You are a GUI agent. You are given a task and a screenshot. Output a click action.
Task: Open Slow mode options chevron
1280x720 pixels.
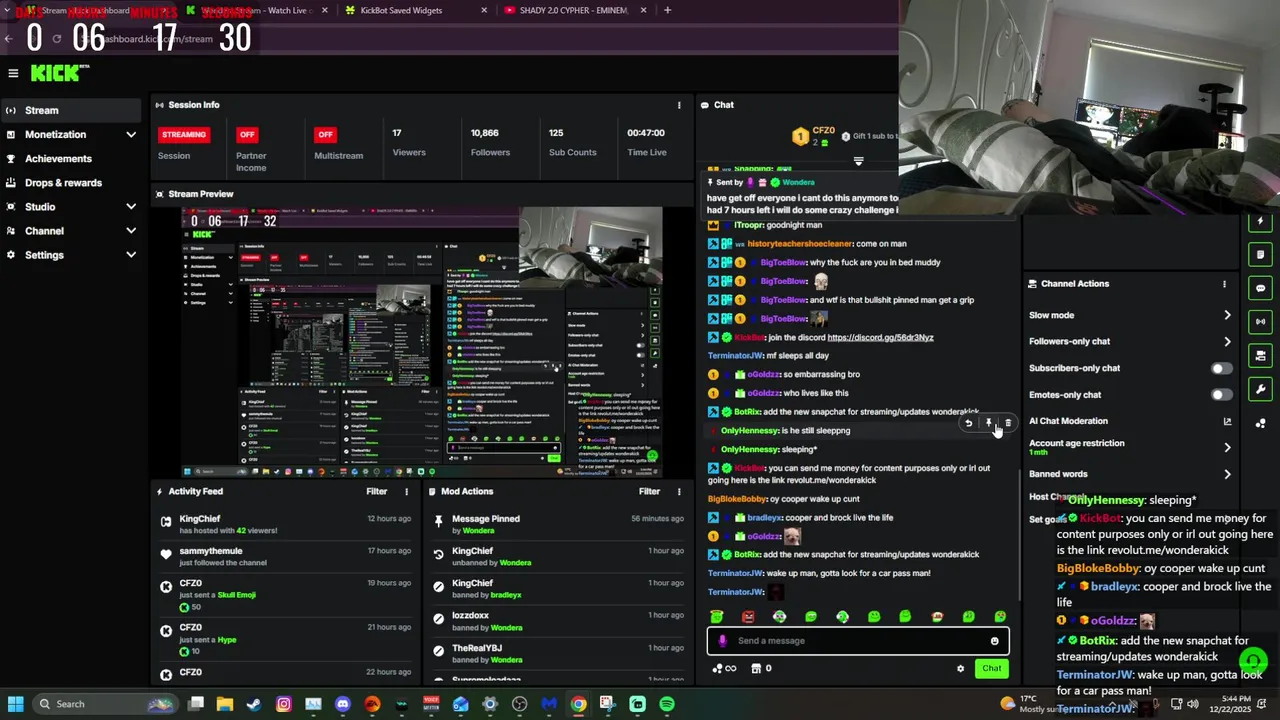coord(1227,315)
